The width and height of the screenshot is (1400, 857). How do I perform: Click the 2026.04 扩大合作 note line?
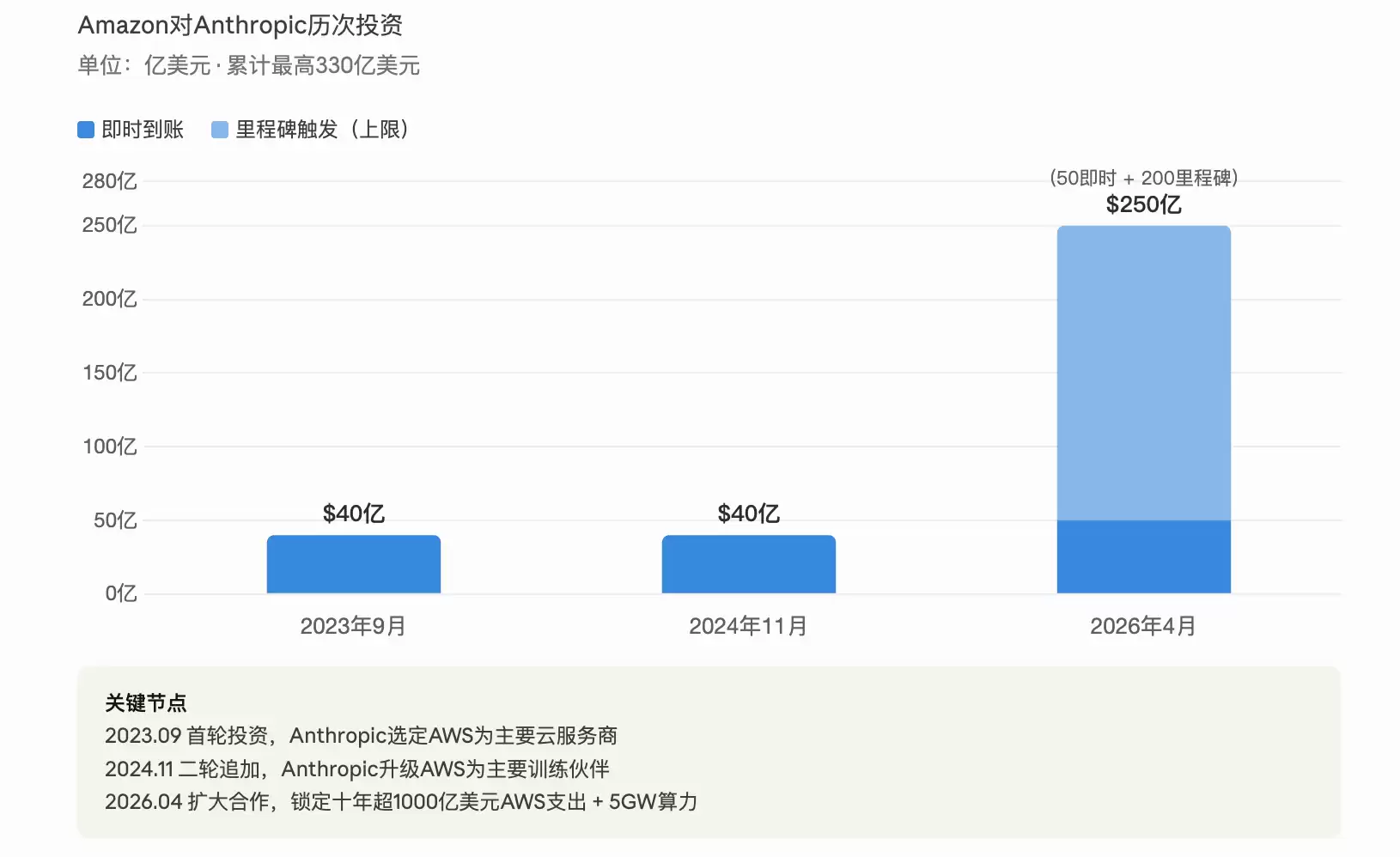401,802
